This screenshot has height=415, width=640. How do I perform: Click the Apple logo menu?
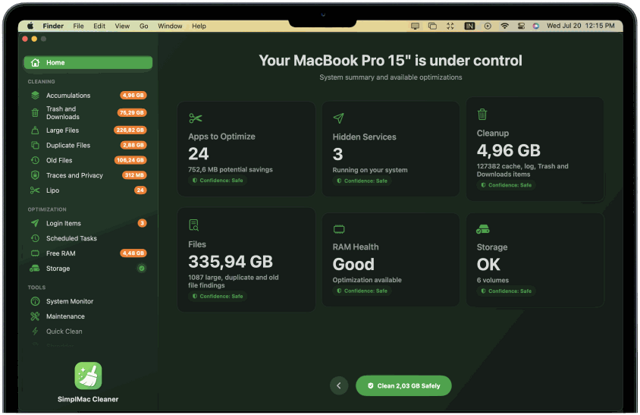[30, 26]
